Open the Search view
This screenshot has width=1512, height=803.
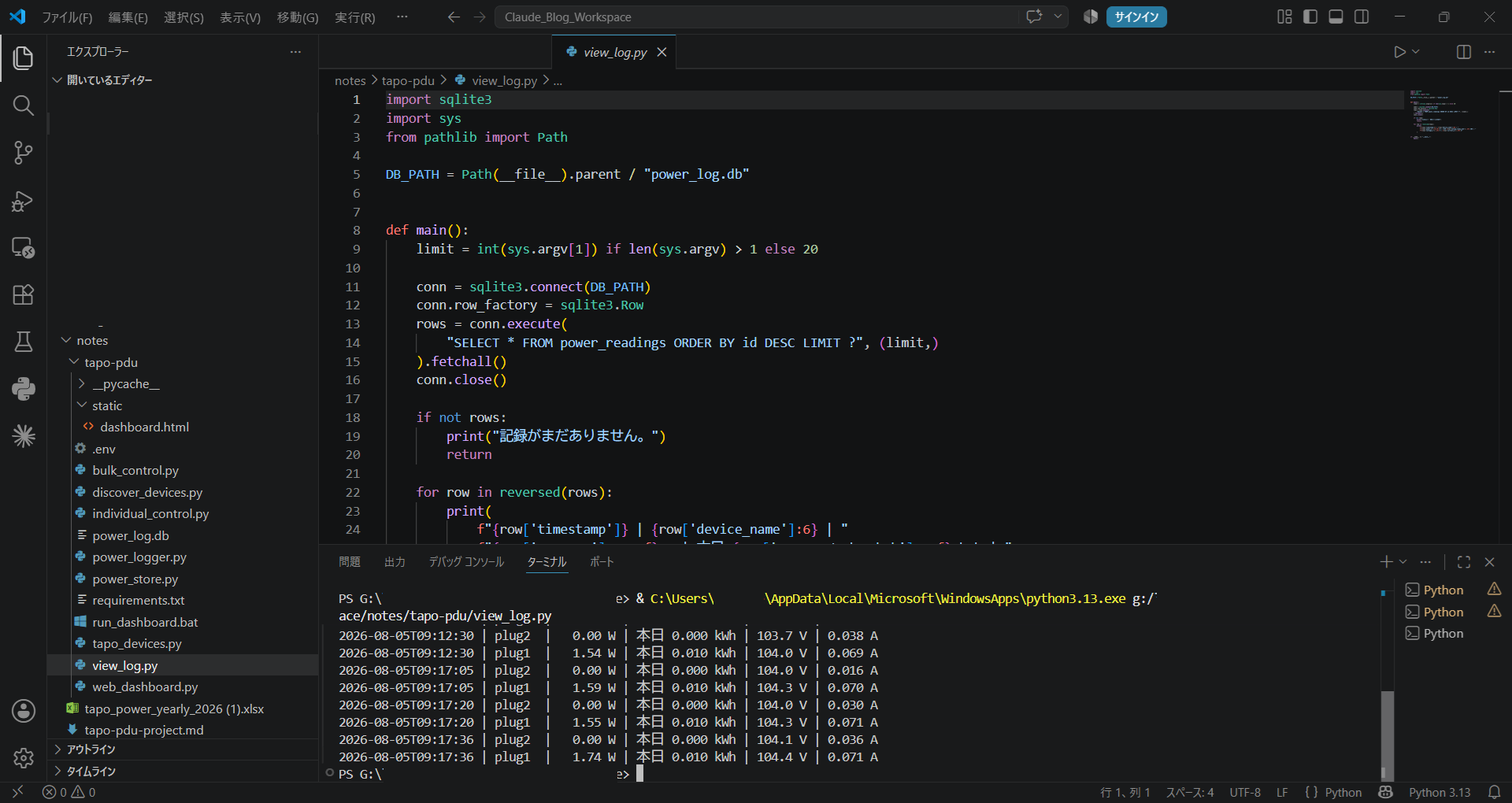click(24, 105)
